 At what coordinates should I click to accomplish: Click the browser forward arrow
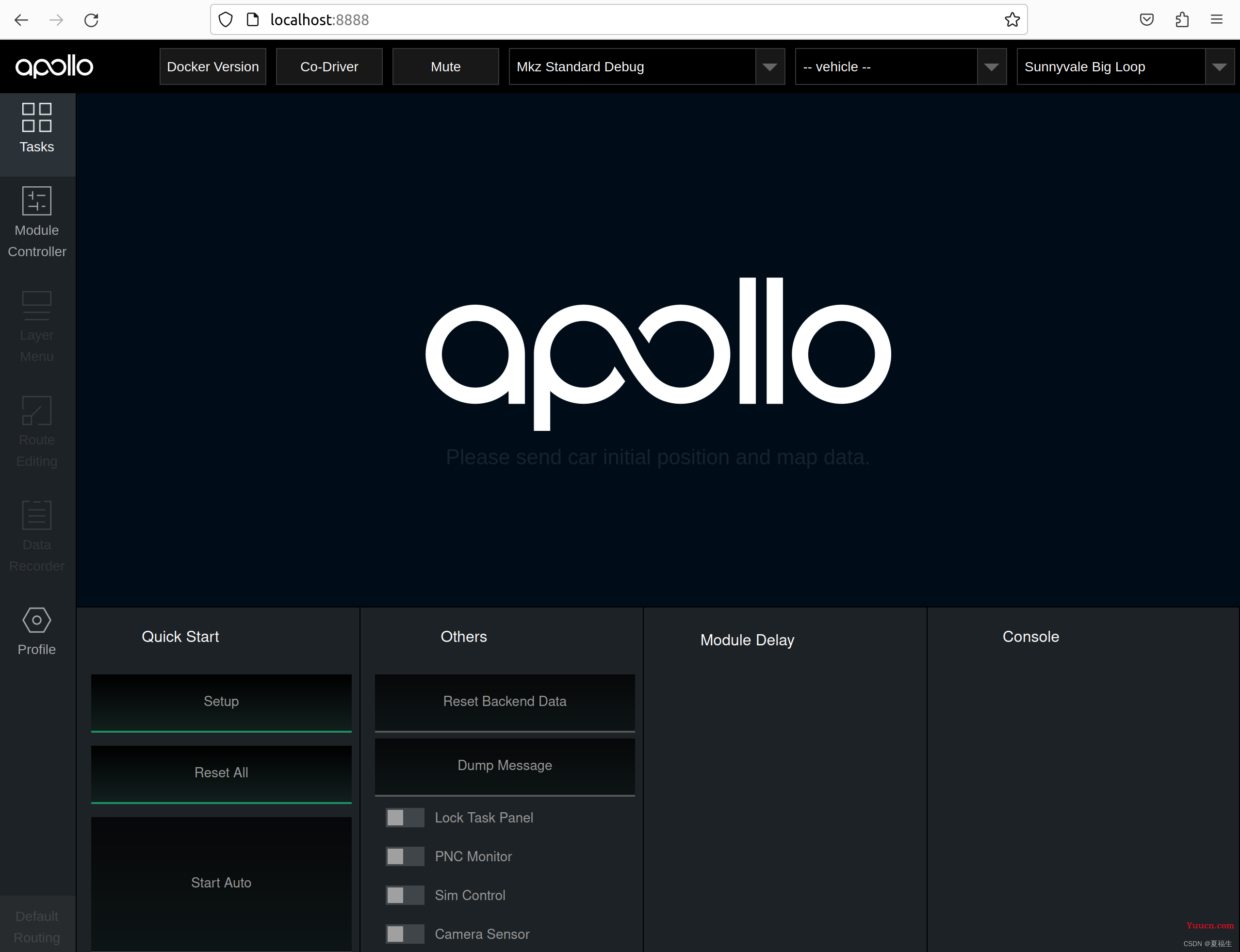pyautogui.click(x=56, y=20)
